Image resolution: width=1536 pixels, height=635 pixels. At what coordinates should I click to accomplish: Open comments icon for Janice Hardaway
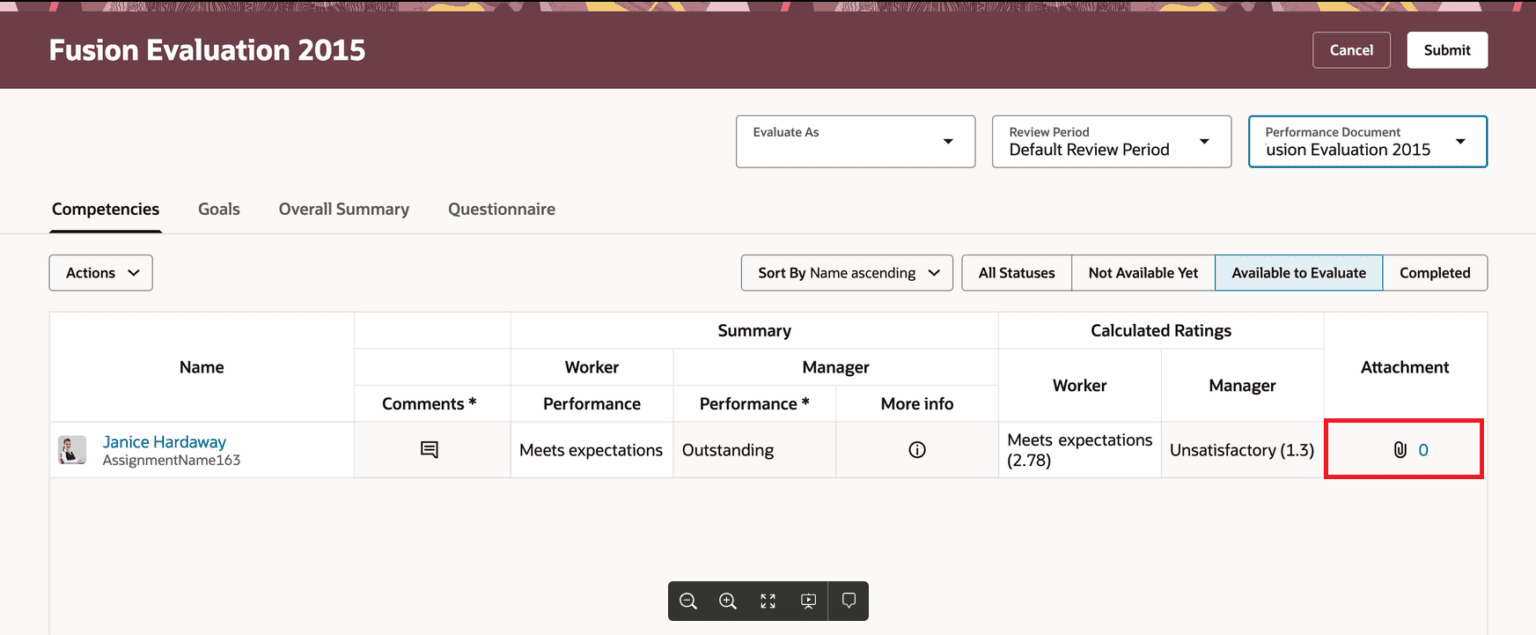tap(431, 450)
